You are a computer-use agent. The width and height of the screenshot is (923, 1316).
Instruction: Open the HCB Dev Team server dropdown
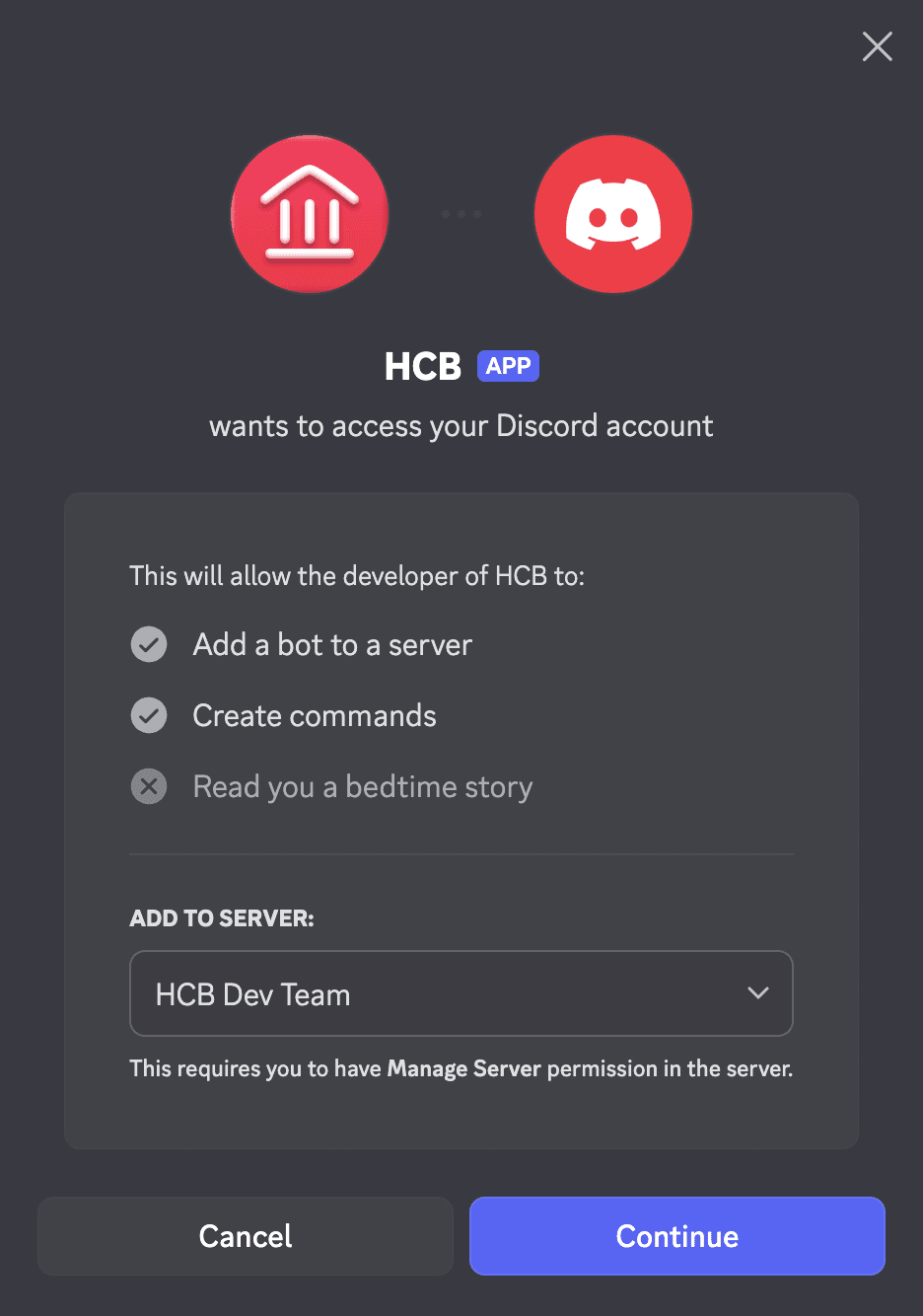pos(461,993)
